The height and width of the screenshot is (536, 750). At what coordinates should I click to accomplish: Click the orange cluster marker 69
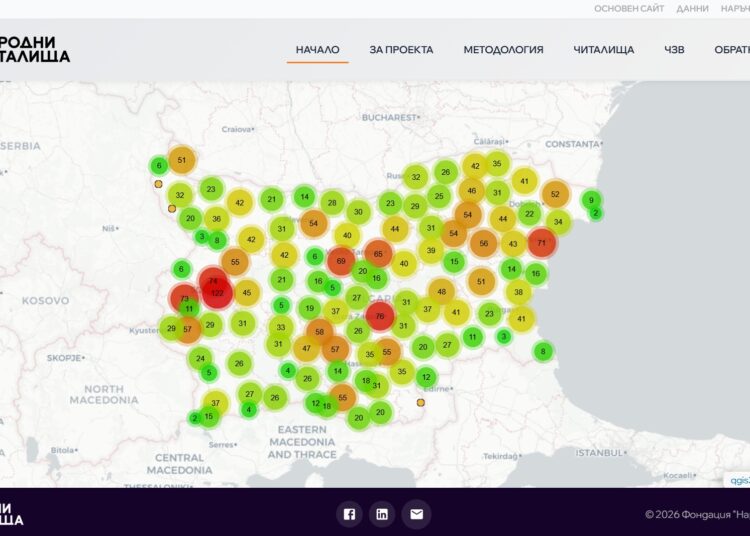[x=341, y=261]
